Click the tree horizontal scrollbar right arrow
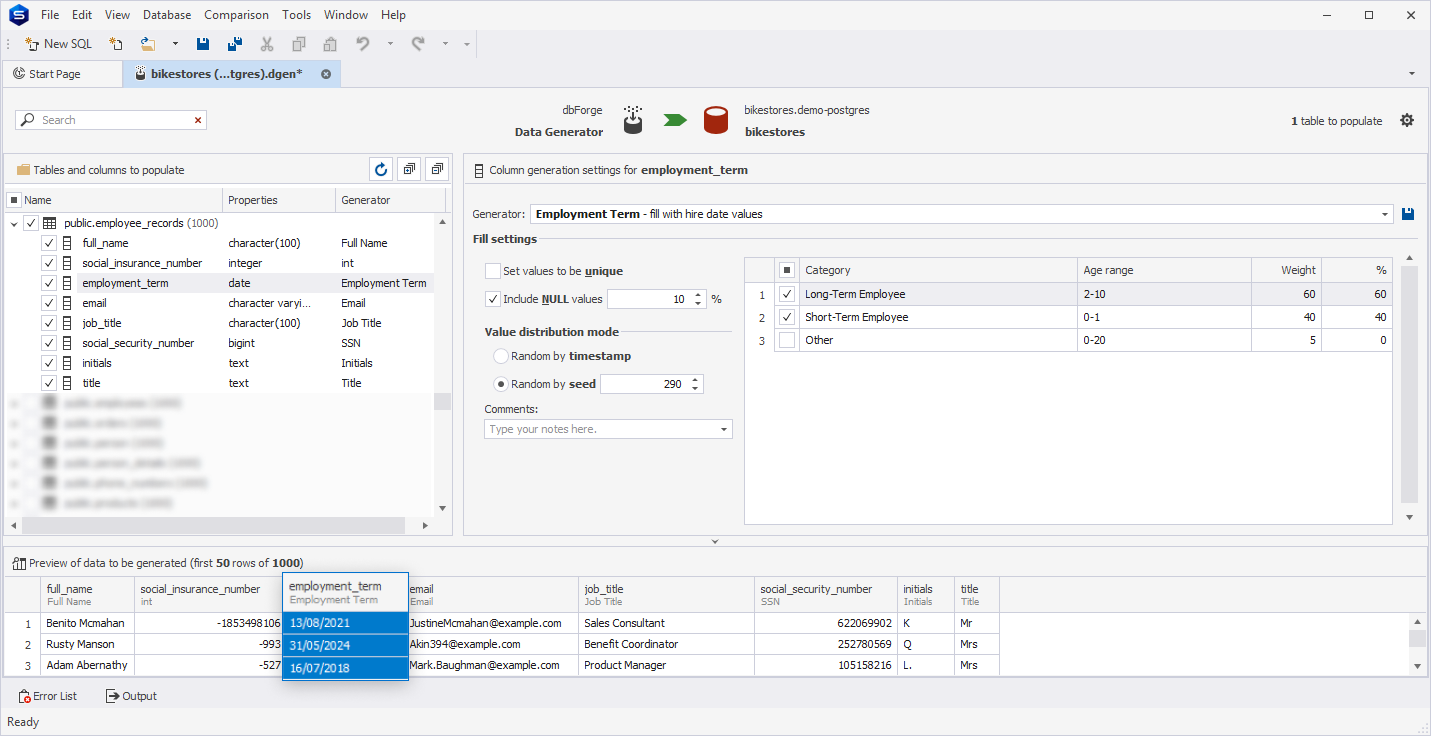This screenshot has height=736, width=1431. click(x=424, y=526)
